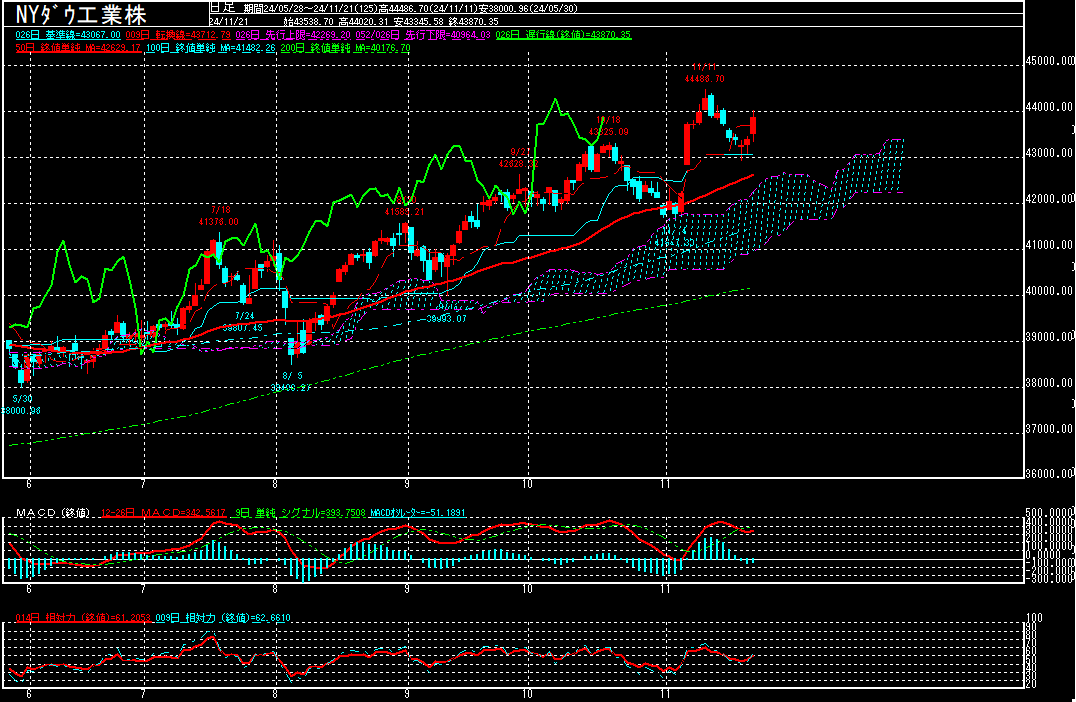
Task: Click the 42000.00 price axis label
Action: pyautogui.click(x=1049, y=199)
